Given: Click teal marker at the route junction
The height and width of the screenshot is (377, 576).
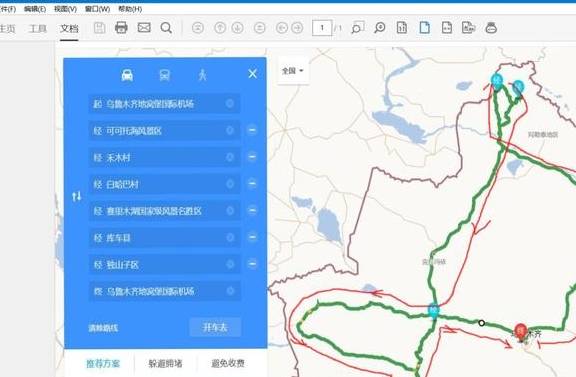Looking at the screenshot, I should point(434,311).
